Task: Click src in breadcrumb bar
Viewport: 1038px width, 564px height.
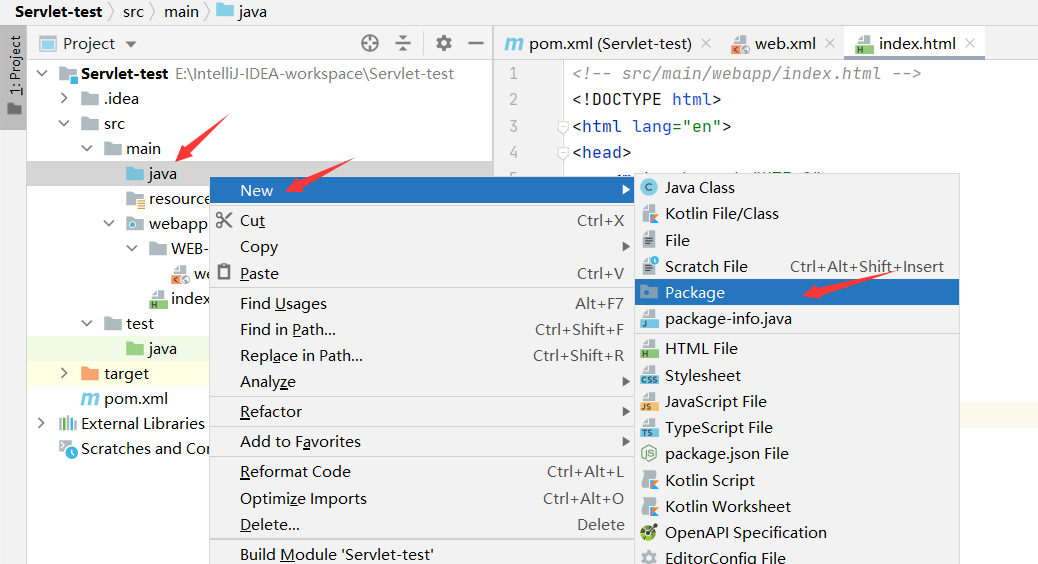Action: (x=133, y=11)
